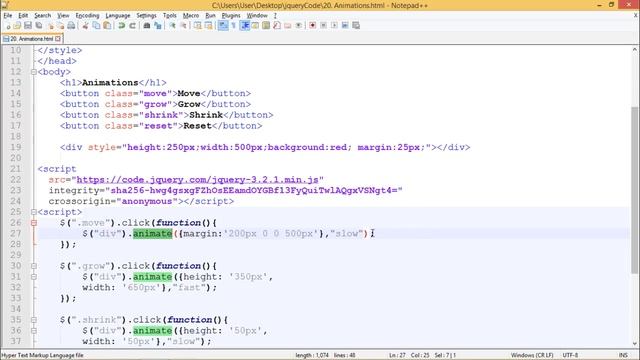Collapse the fold marker on line 36
Screen dimensions: 640x360
[34, 331]
